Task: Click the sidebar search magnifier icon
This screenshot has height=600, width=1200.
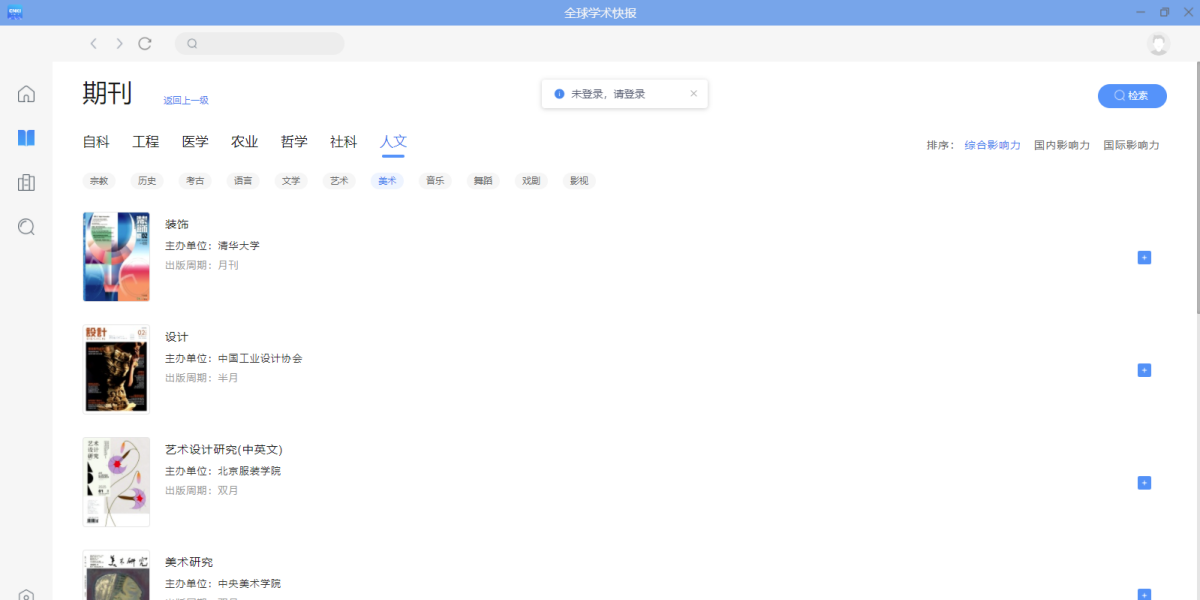Action: point(26,227)
